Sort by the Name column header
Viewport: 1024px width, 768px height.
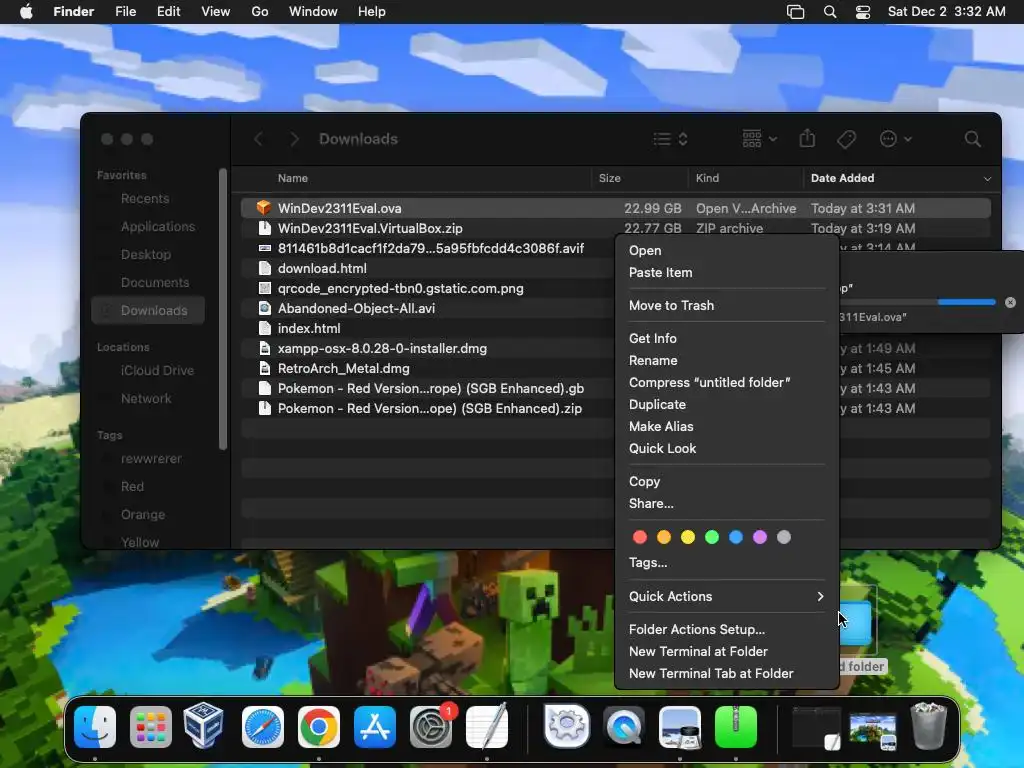[293, 178]
